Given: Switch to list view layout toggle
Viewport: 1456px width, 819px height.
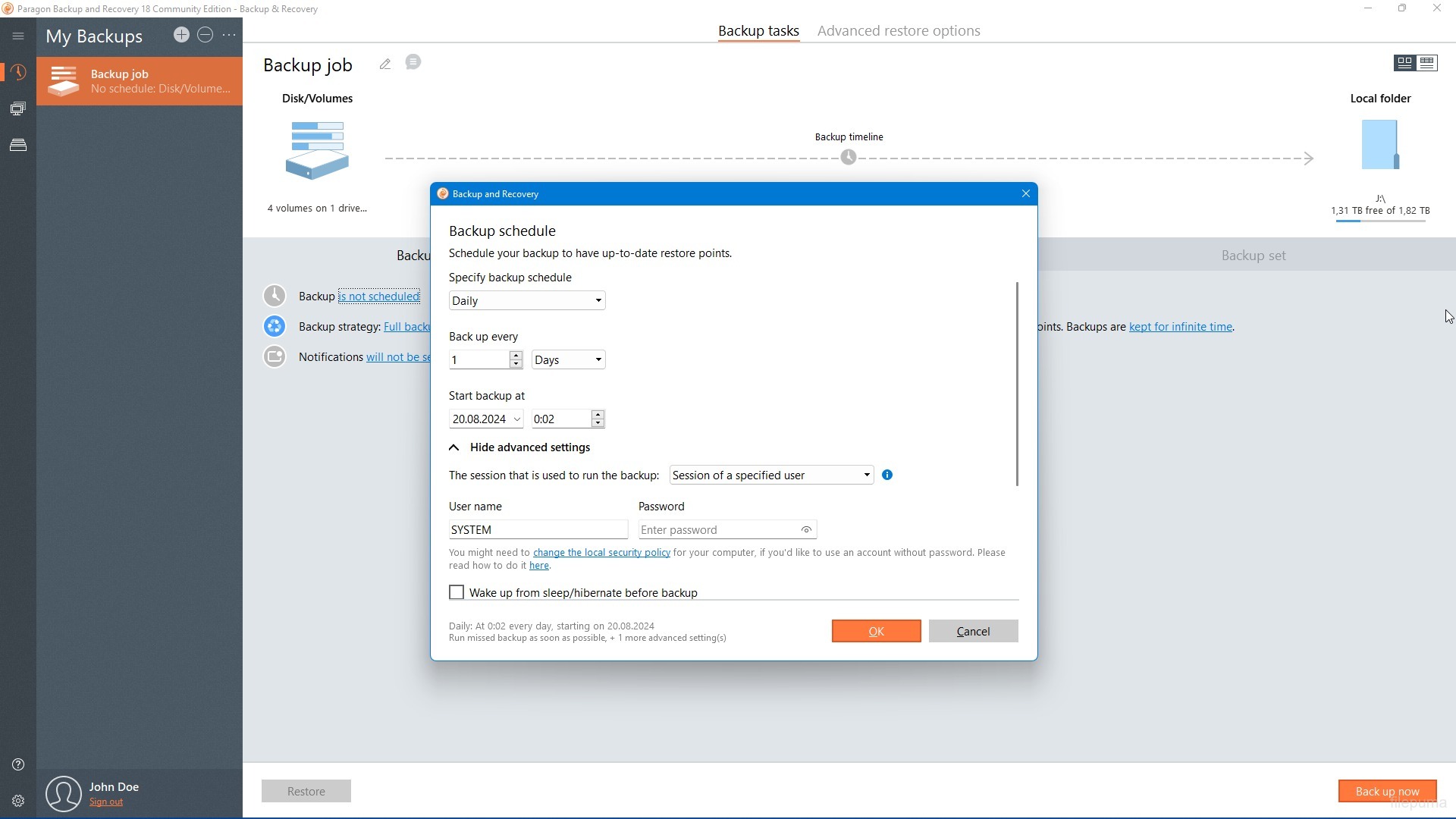Looking at the screenshot, I should pos(1427,63).
